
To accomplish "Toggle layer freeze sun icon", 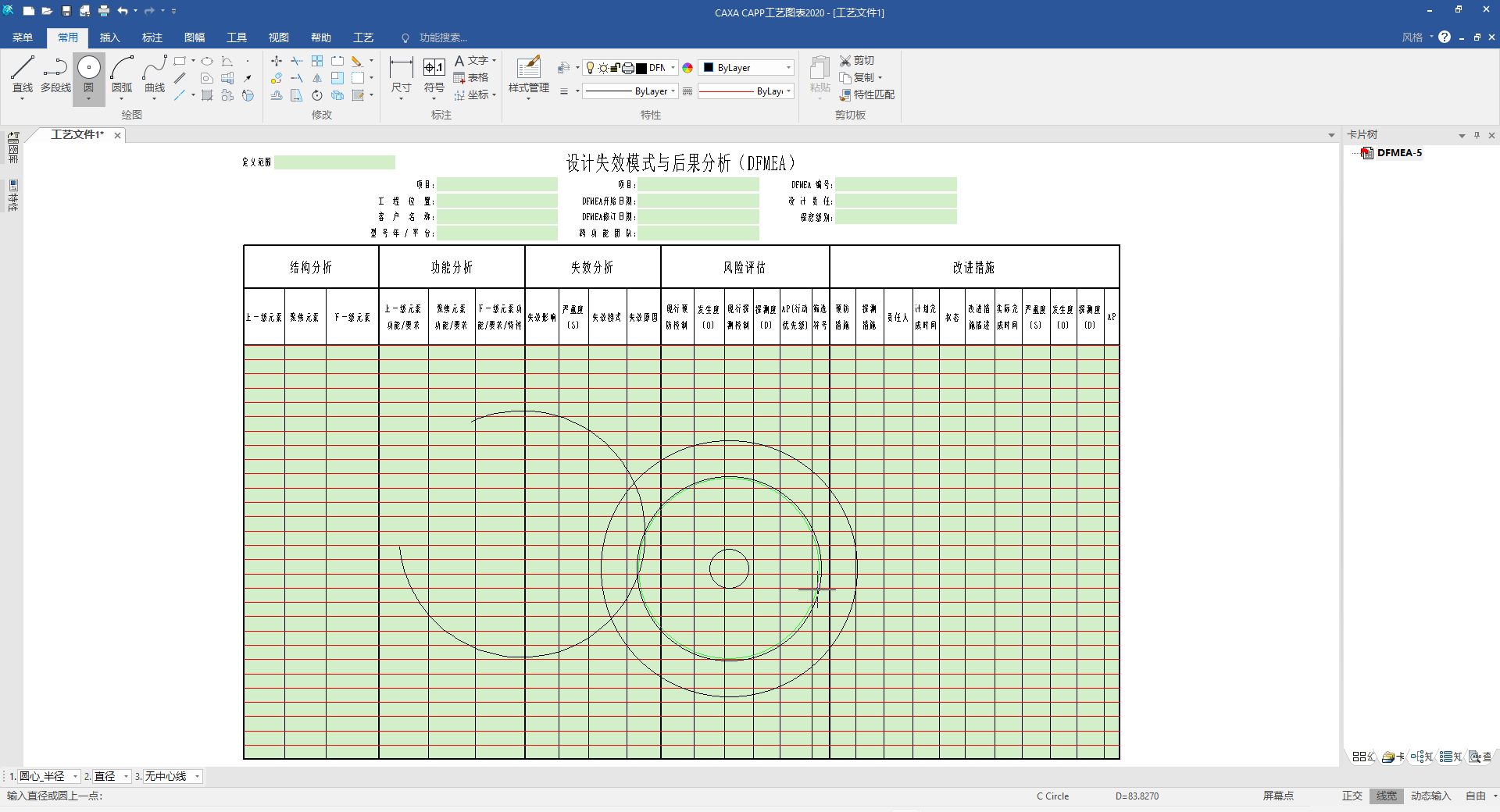I will [603, 68].
